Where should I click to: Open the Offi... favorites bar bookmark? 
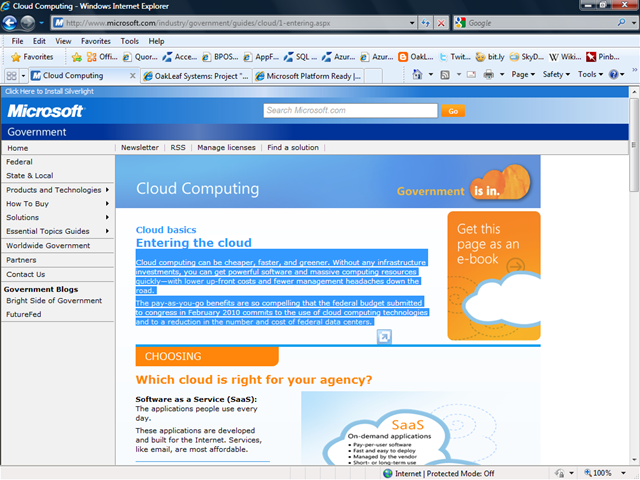pyautogui.click(x=102, y=57)
